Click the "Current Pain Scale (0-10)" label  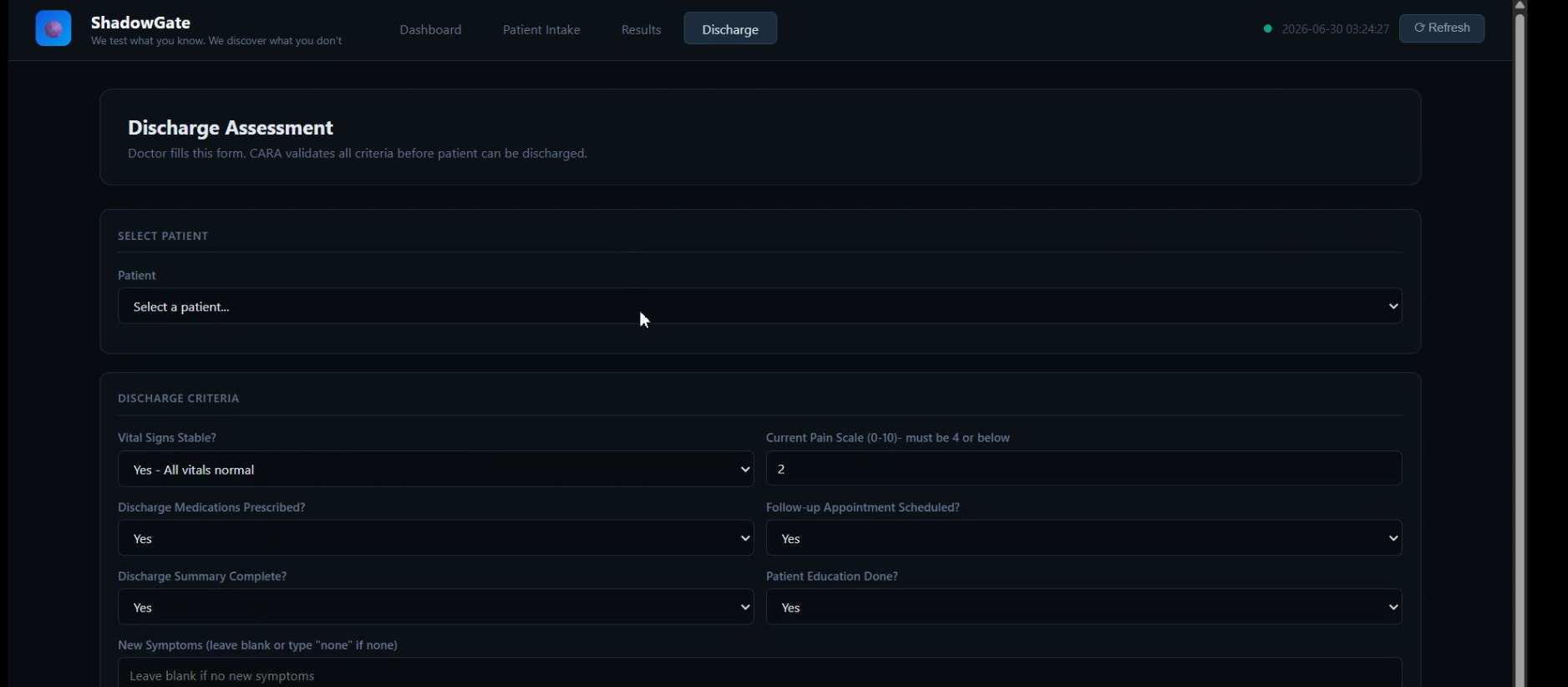pyautogui.click(x=888, y=437)
